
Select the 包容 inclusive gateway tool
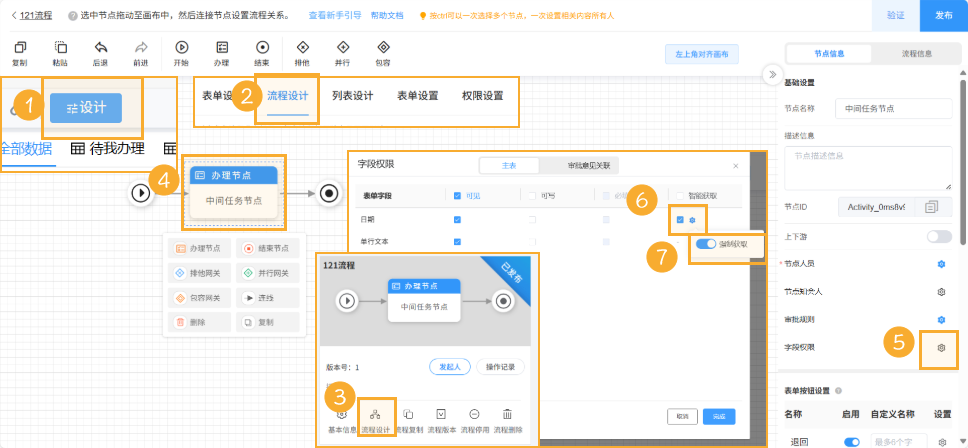click(x=383, y=48)
